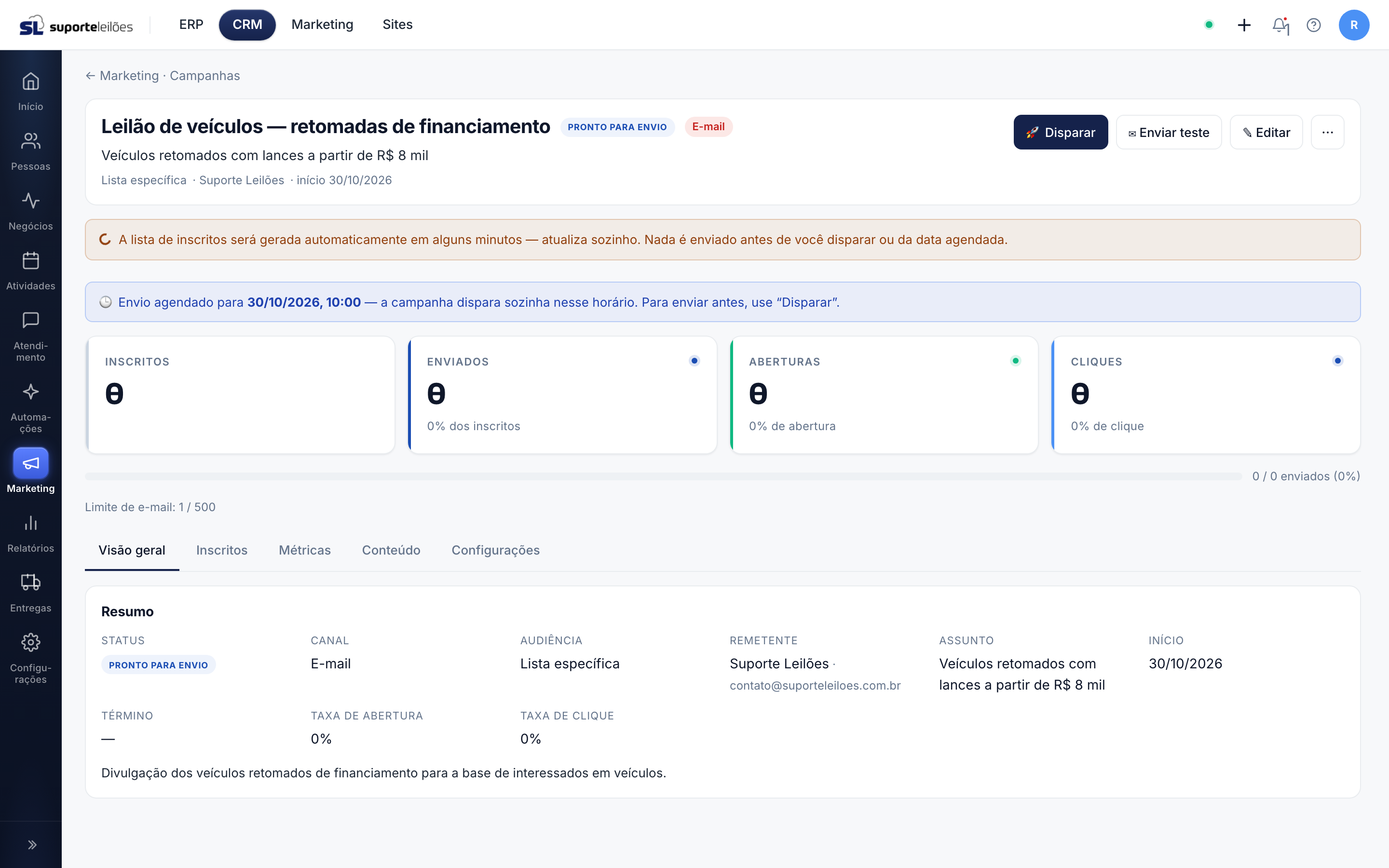Click the campaign title heading
This screenshot has height=868, width=1389.
pyautogui.click(x=325, y=126)
